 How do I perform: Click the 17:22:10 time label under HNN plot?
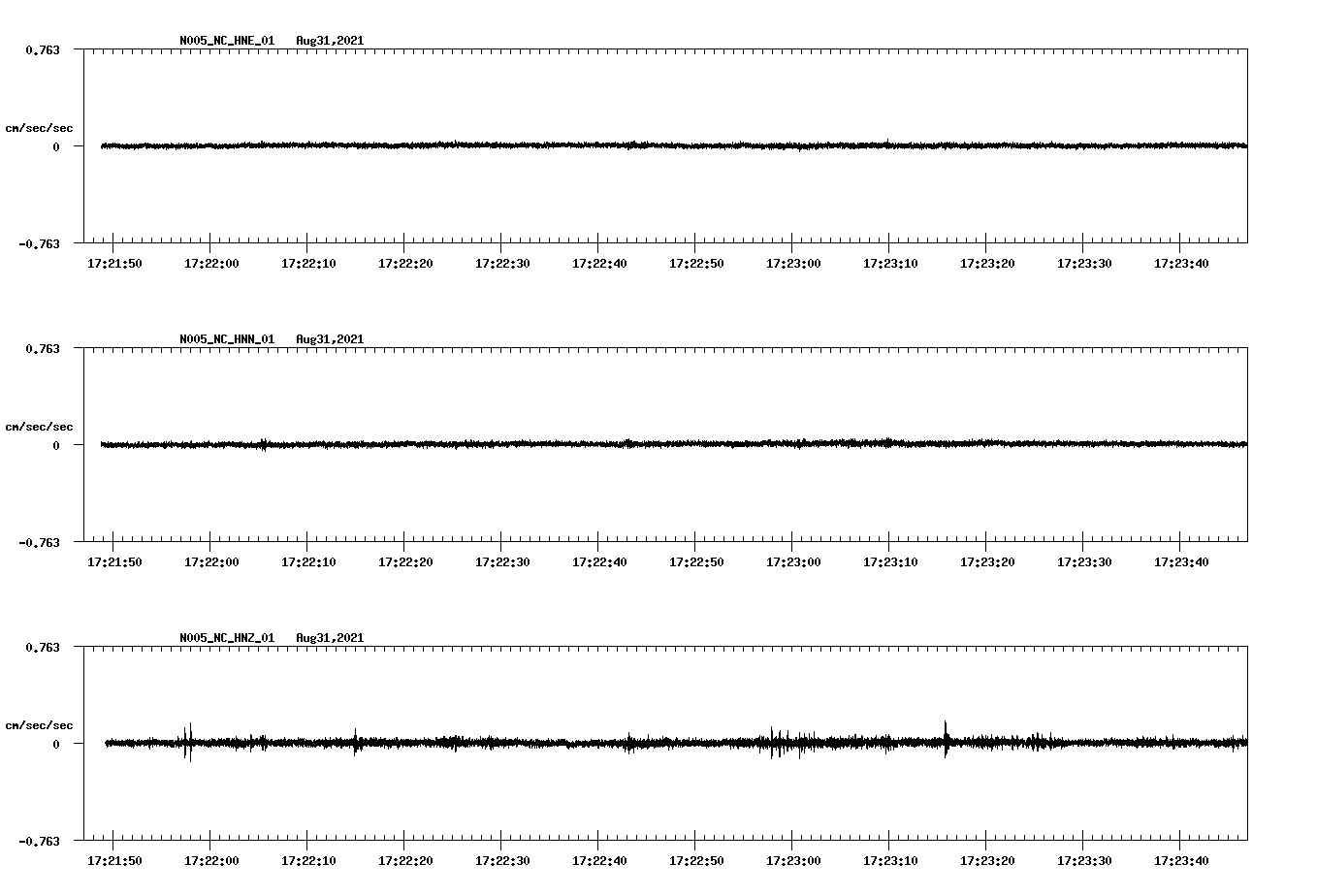308,562
